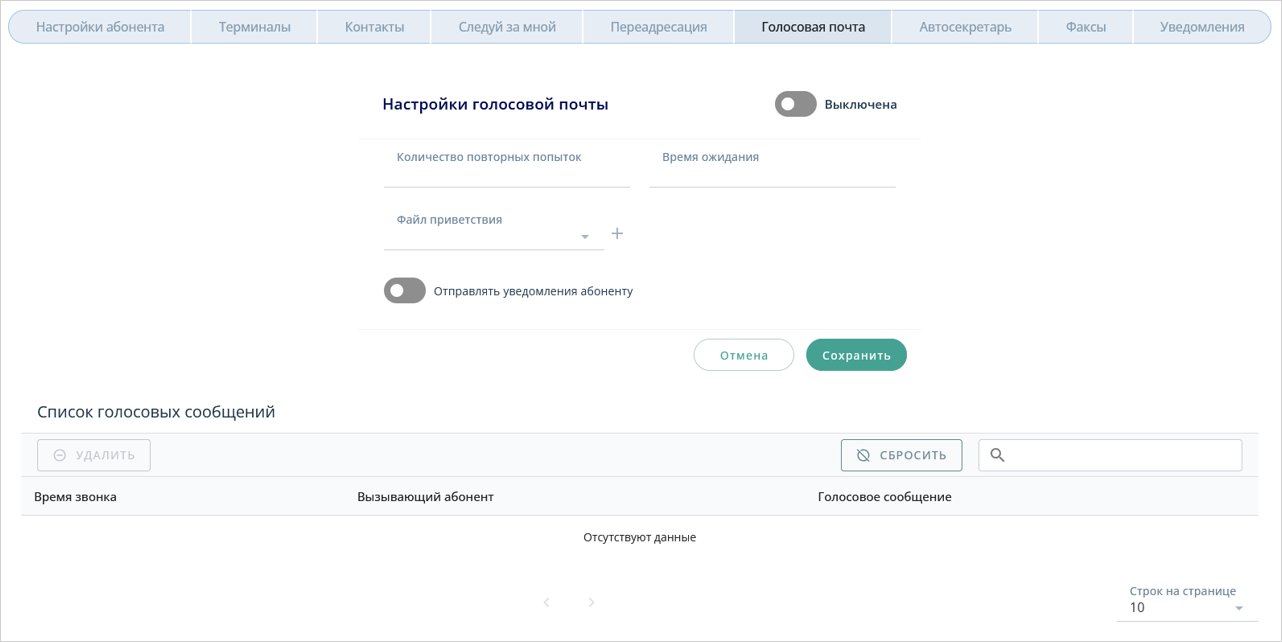Open the 'Факсы' tab

tap(1085, 27)
